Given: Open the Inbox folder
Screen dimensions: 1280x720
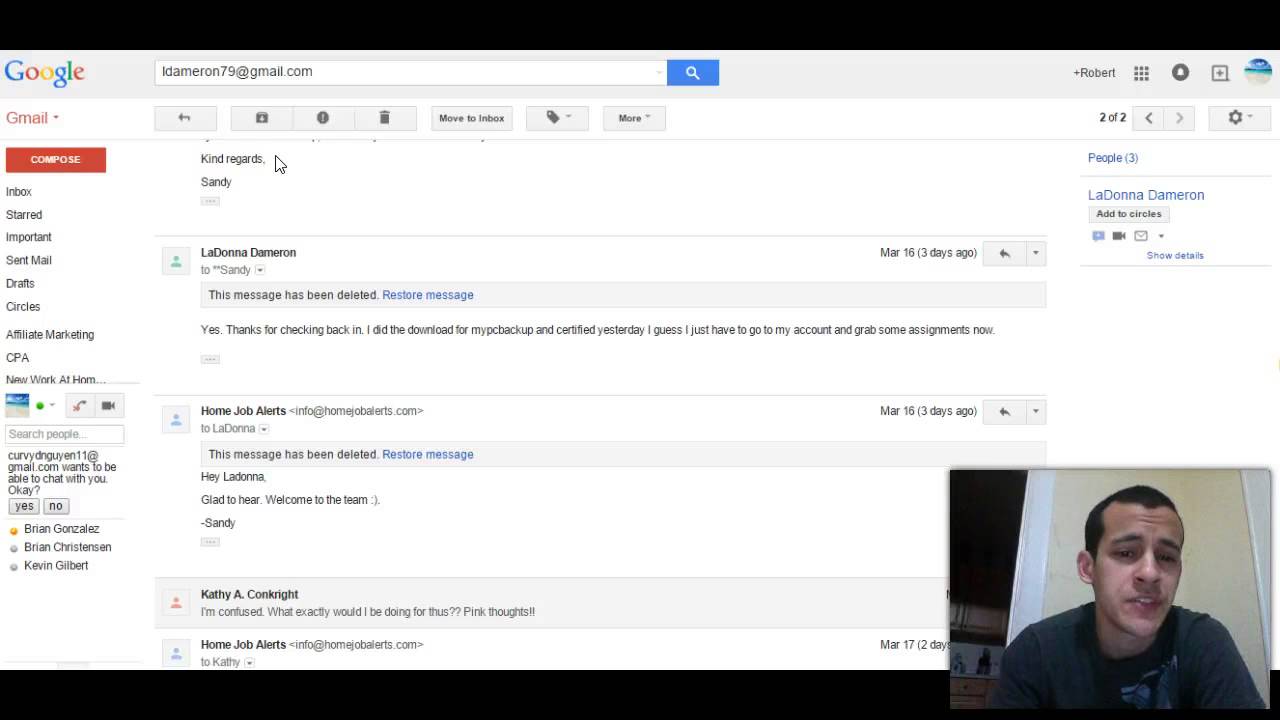Looking at the screenshot, I should tap(19, 192).
